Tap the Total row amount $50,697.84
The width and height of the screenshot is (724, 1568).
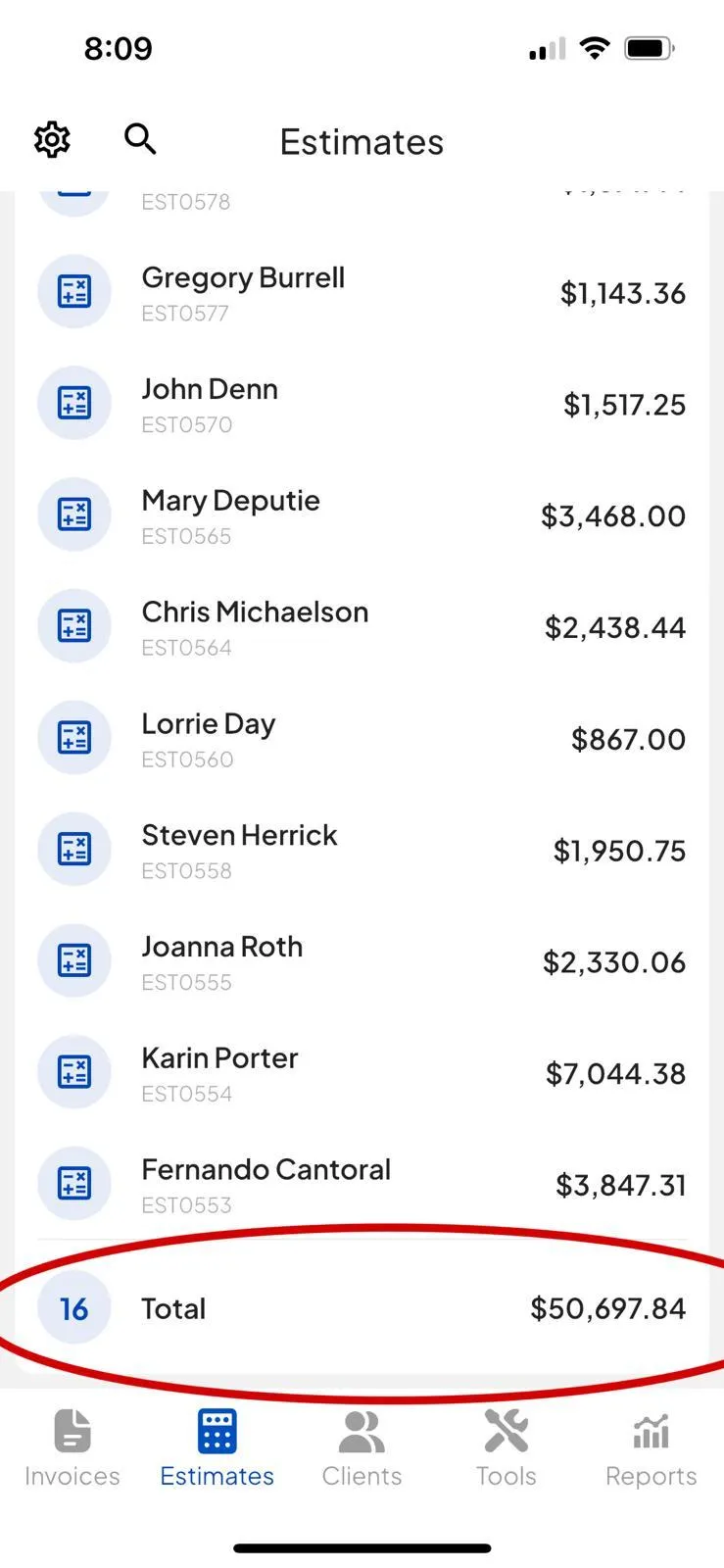click(x=607, y=1308)
